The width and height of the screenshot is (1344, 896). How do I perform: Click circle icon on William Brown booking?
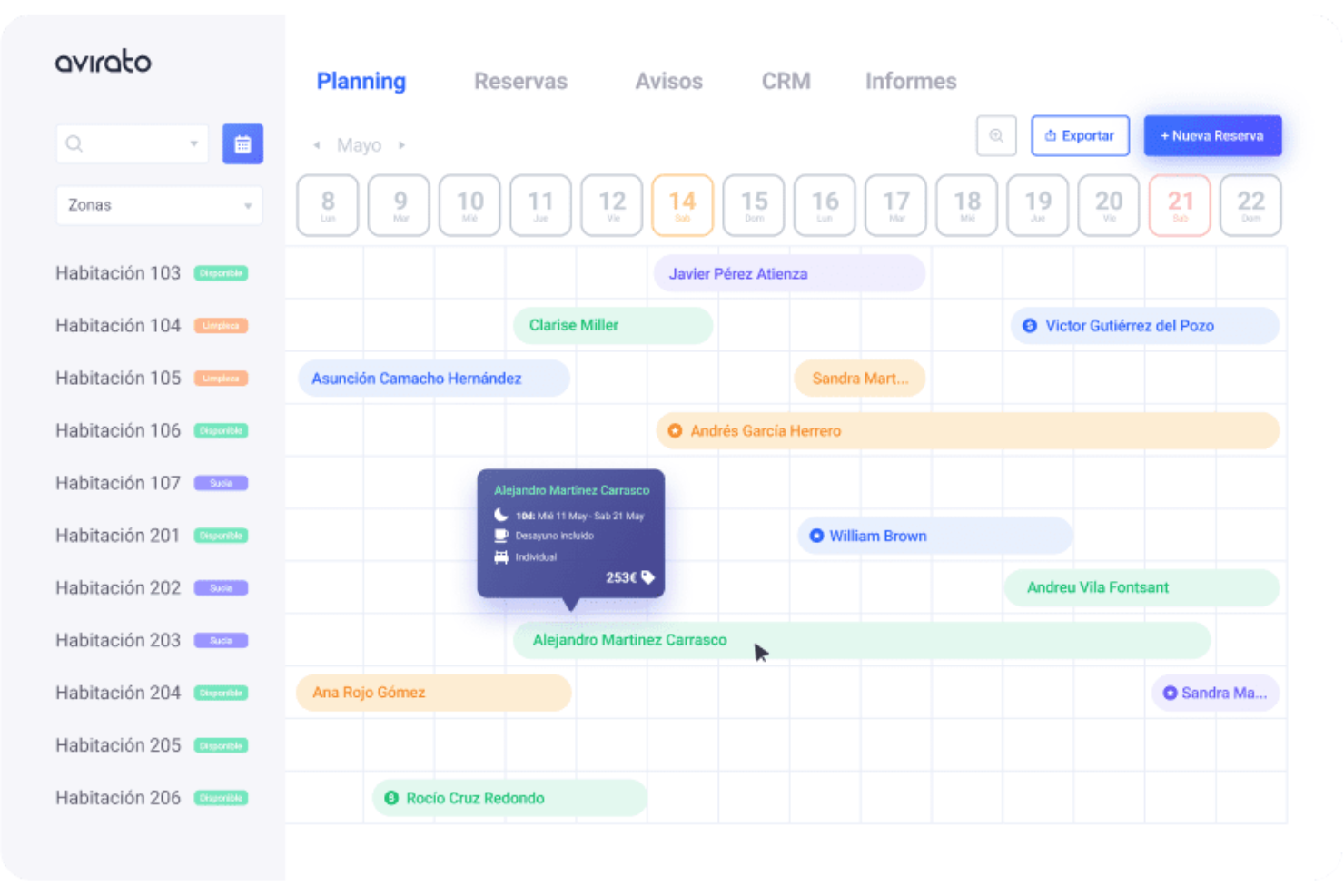[x=816, y=536]
